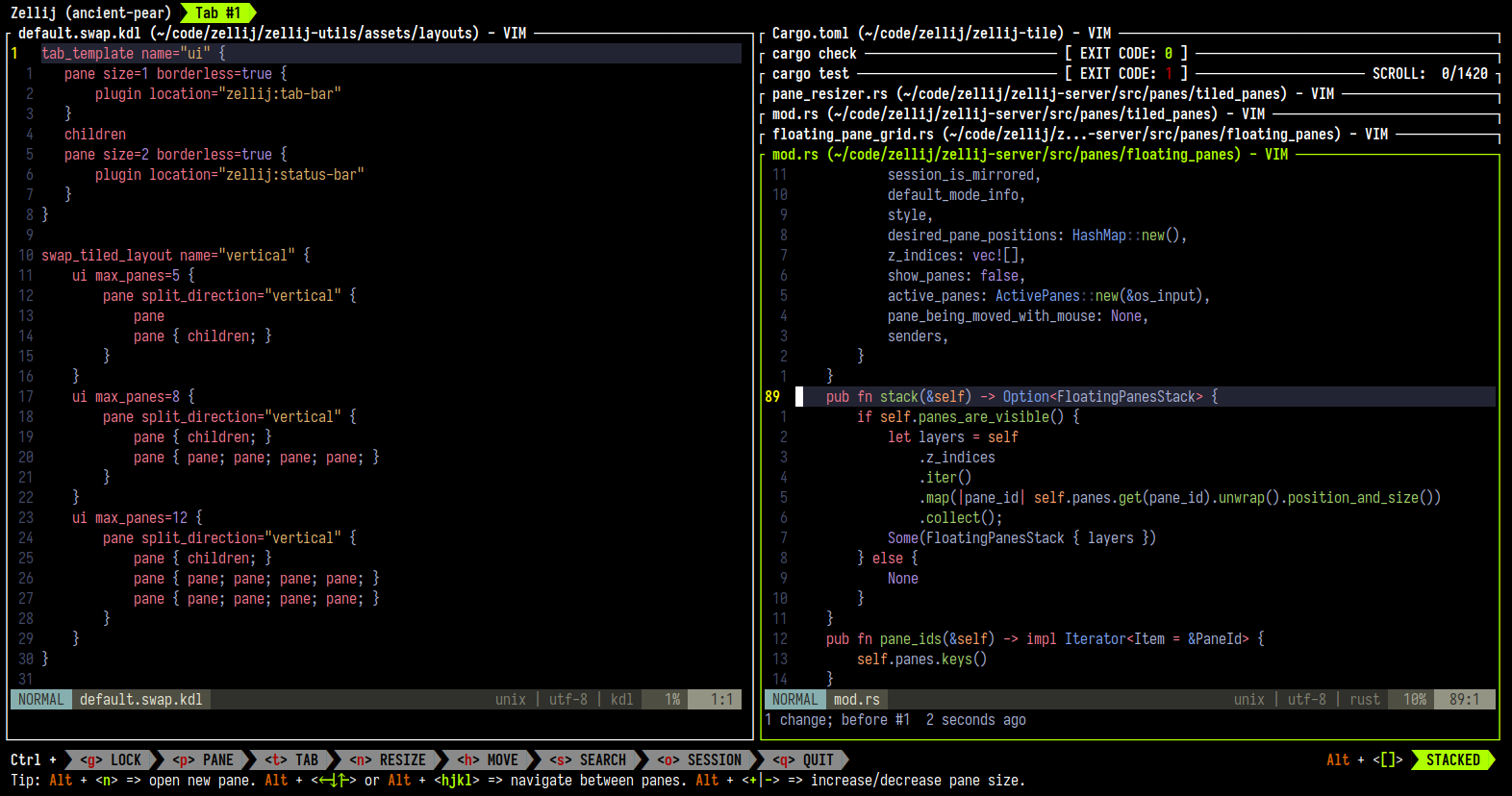Click the 1:1 cursor position in the left statusline
The image size is (1512, 796).
[x=722, y=699]
